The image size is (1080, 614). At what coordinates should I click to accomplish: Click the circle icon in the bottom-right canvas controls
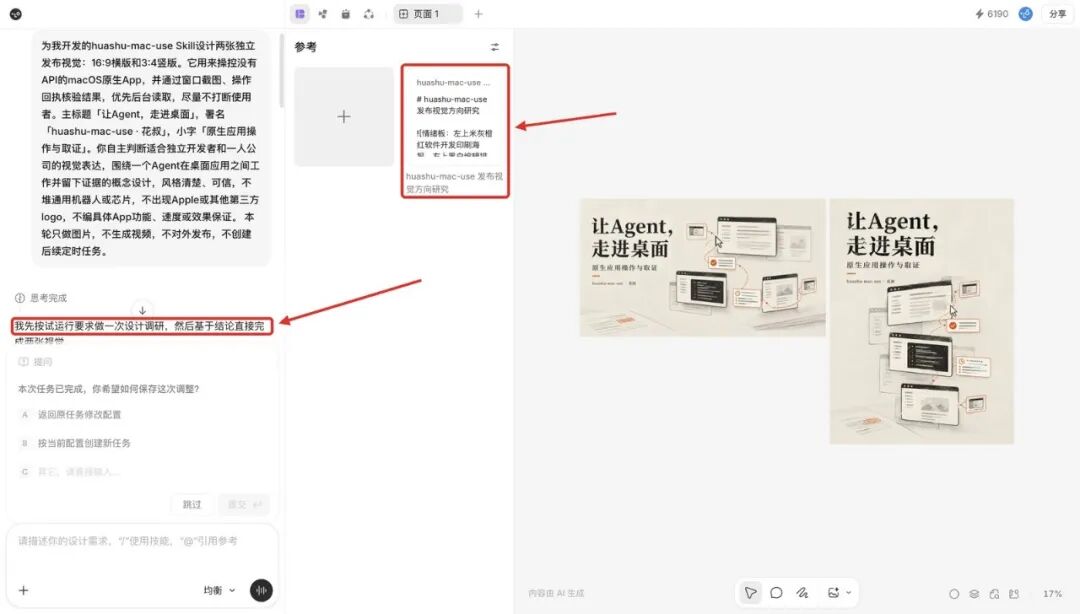[954, 593]
